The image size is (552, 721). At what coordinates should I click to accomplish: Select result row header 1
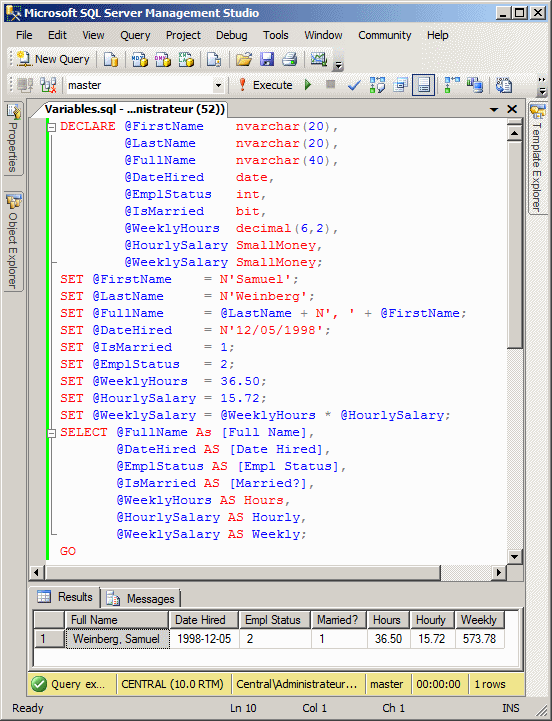(x=49, y=639)
